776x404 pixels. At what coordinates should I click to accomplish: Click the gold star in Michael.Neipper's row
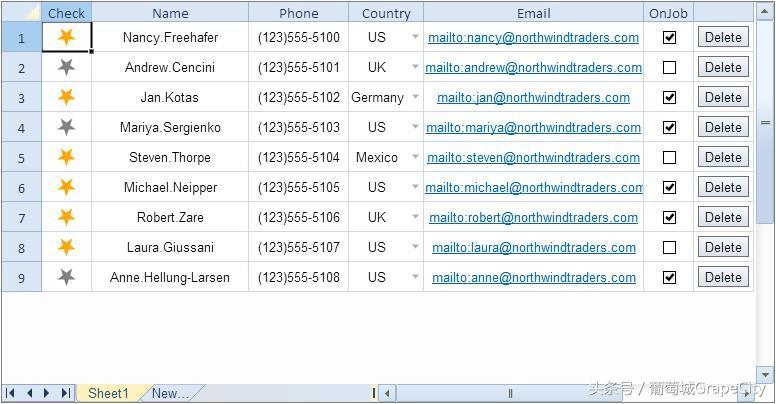tap(66, 187)
